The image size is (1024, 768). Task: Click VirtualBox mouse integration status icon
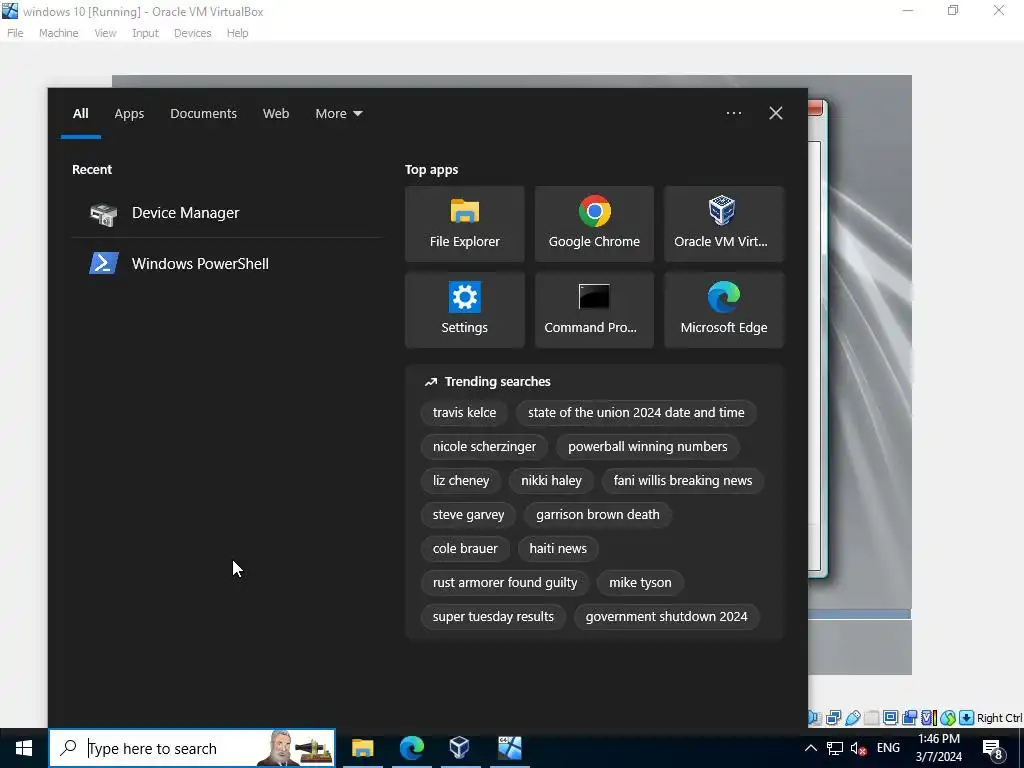tap(948, 718)
